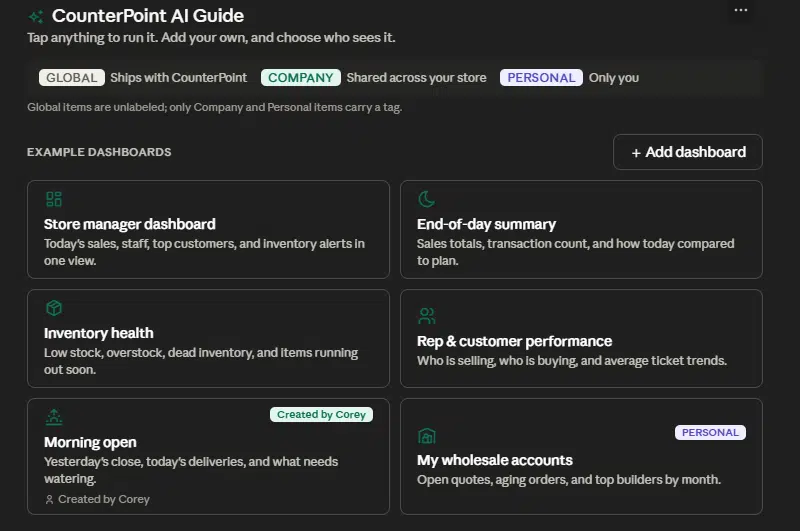Open the My wholesale accounts card

pyautogui.click(x=581, y=457)
